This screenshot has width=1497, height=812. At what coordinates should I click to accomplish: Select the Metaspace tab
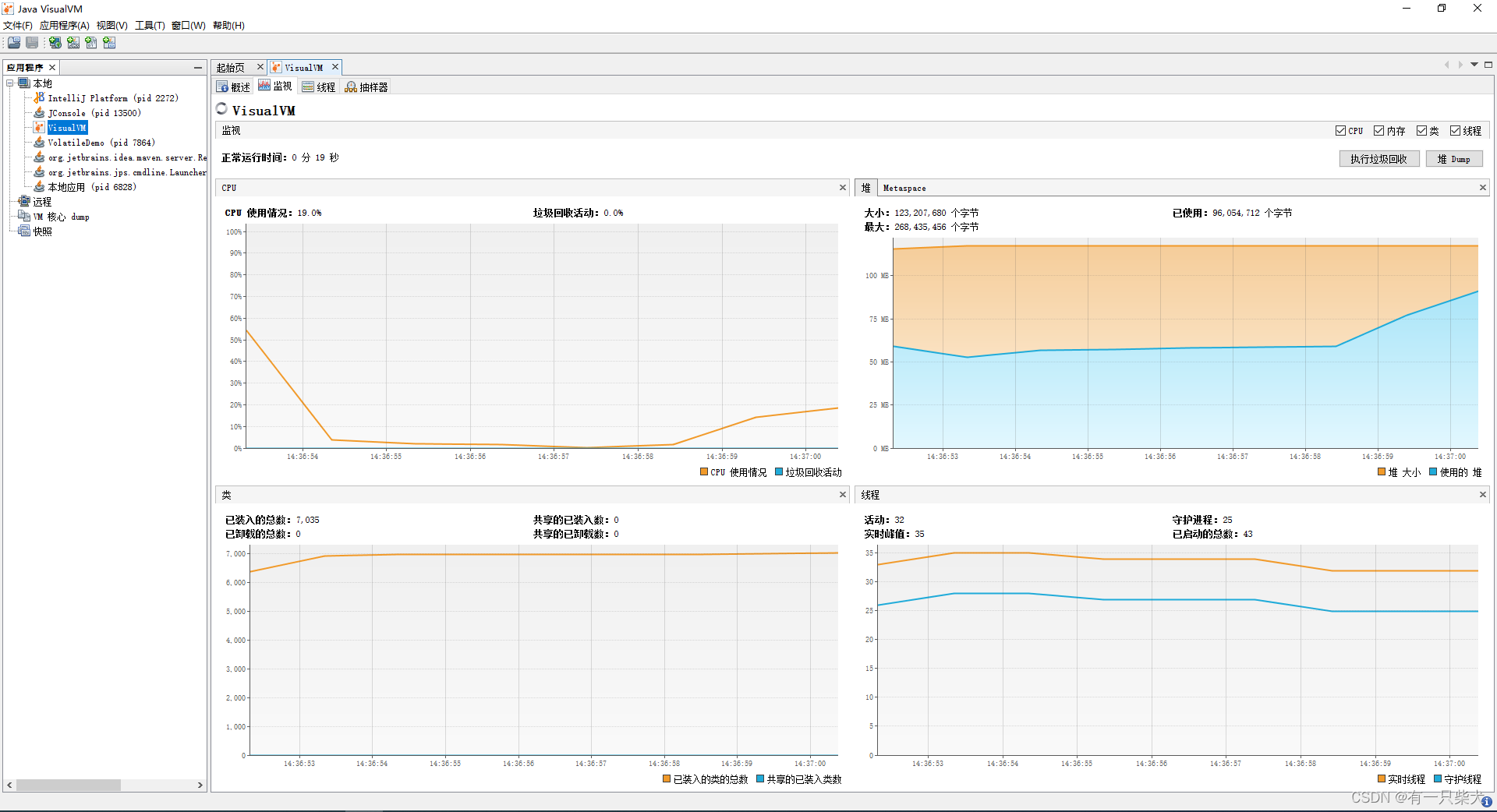click(x=905, y=188)
